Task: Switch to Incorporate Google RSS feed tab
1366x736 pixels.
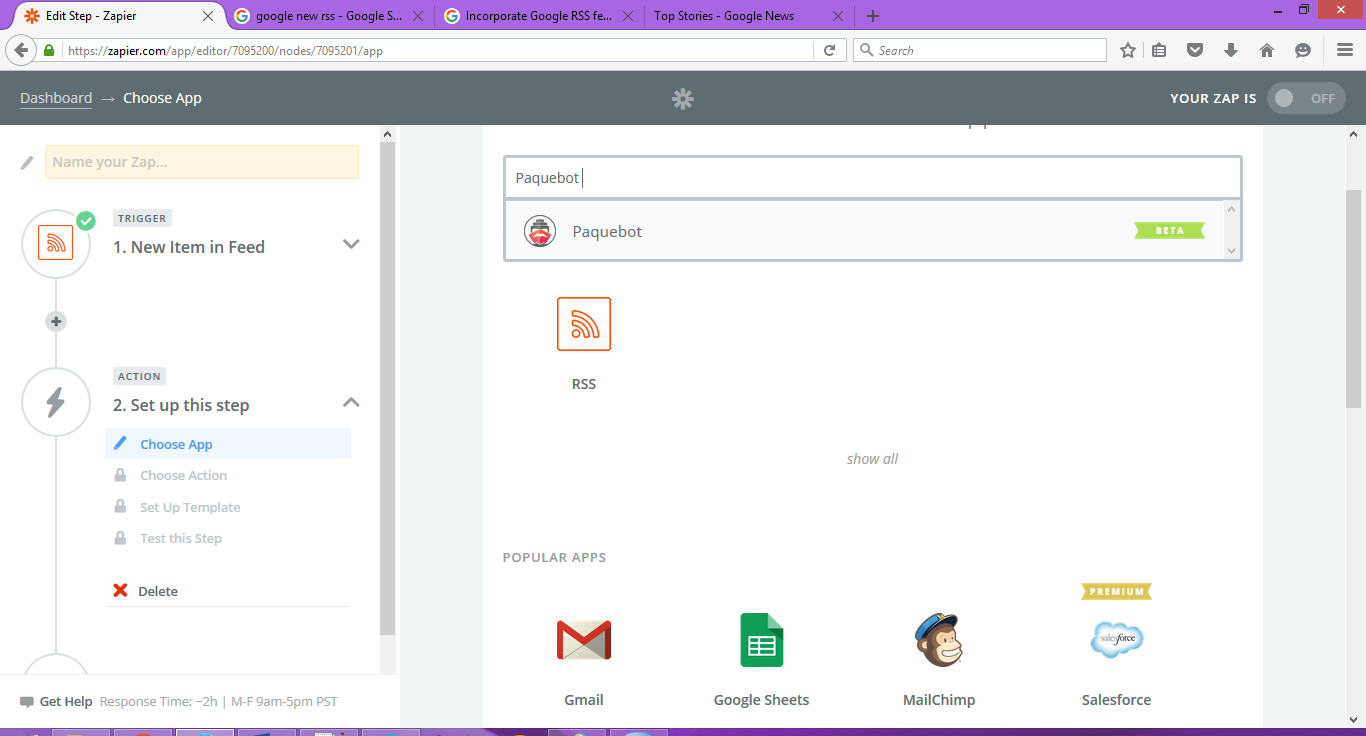Action: pos(537,16)
